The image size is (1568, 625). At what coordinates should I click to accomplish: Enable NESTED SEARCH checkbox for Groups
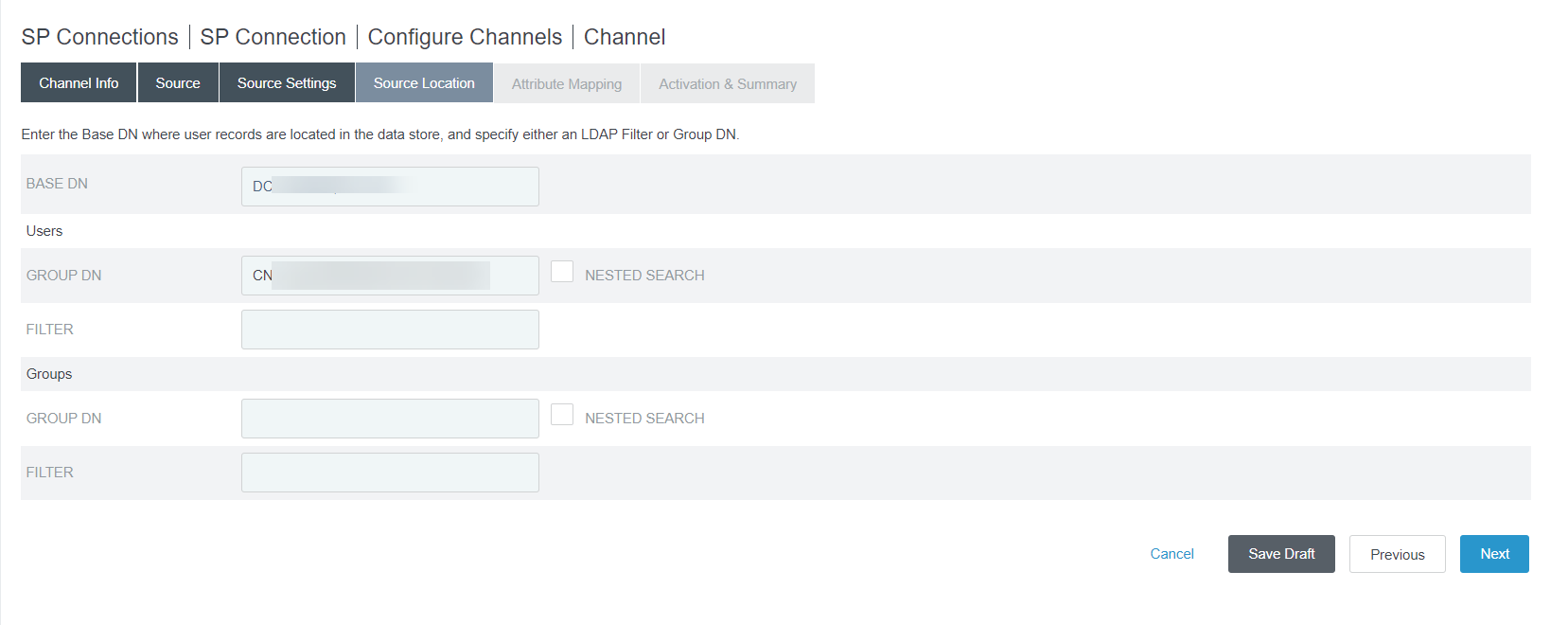point(562,415)
